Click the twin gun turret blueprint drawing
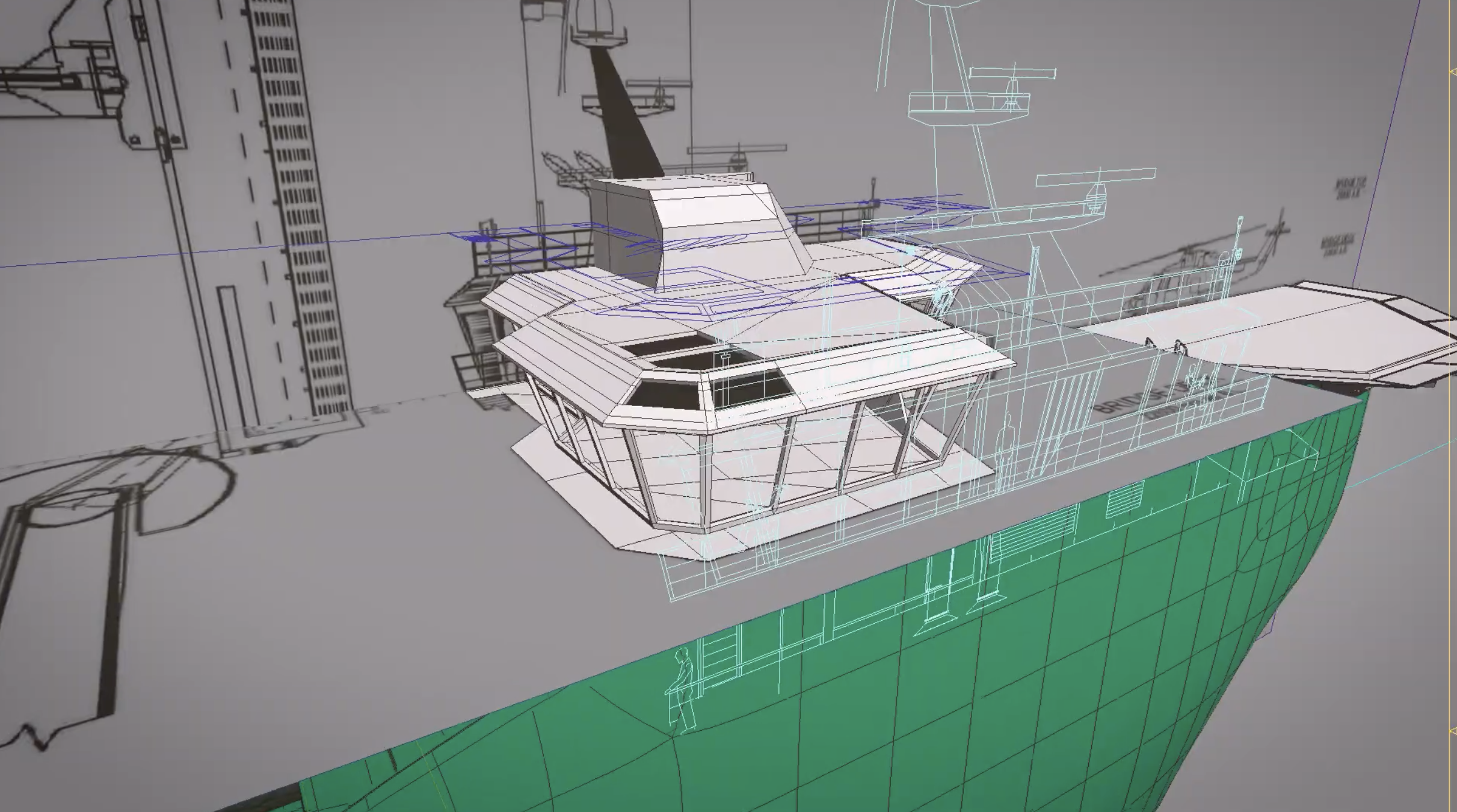This screenshot has height=812, width=1457. pos(571,168)
